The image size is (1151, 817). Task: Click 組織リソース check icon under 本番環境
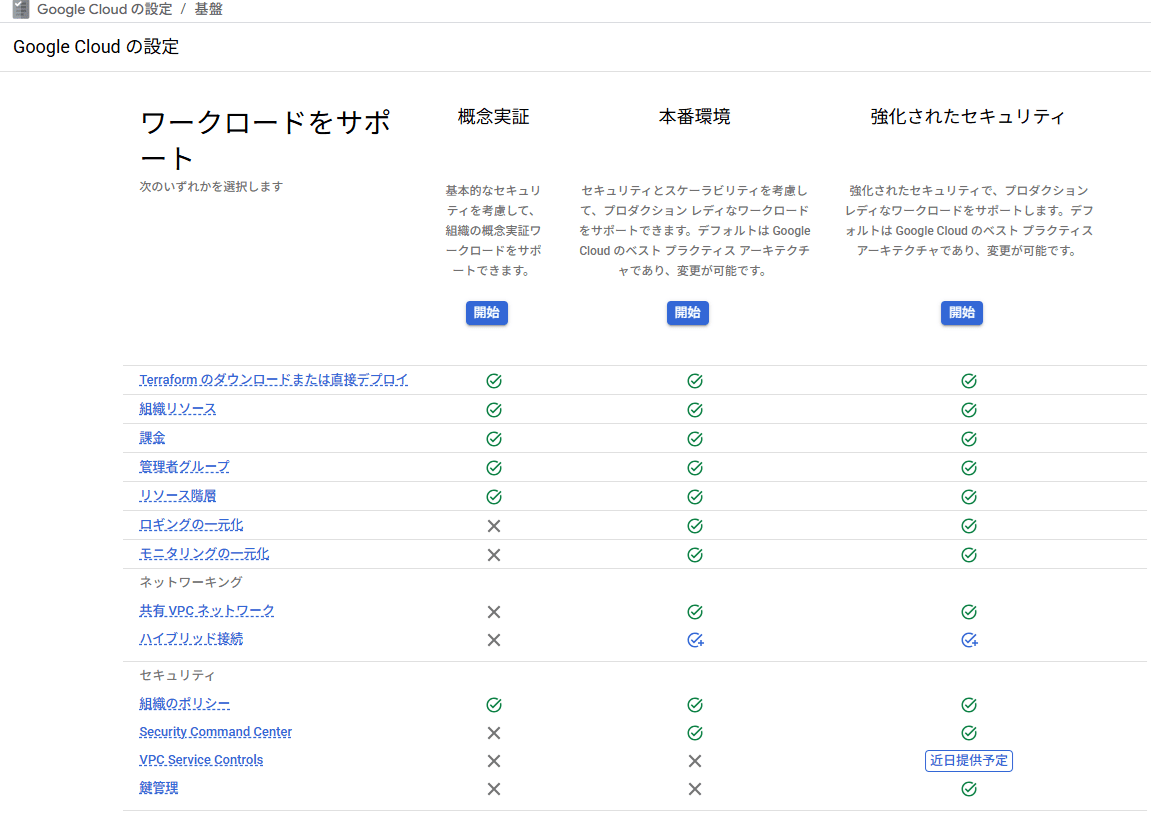694,410
